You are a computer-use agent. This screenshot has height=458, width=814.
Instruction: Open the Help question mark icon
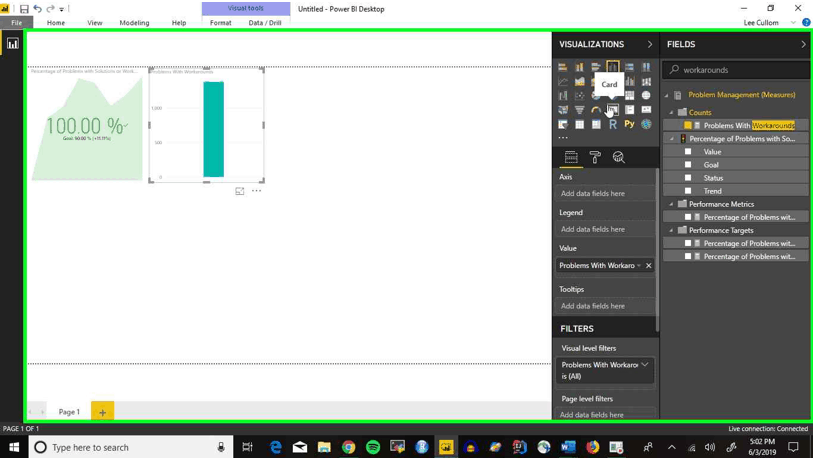click(x=806, y=22)
